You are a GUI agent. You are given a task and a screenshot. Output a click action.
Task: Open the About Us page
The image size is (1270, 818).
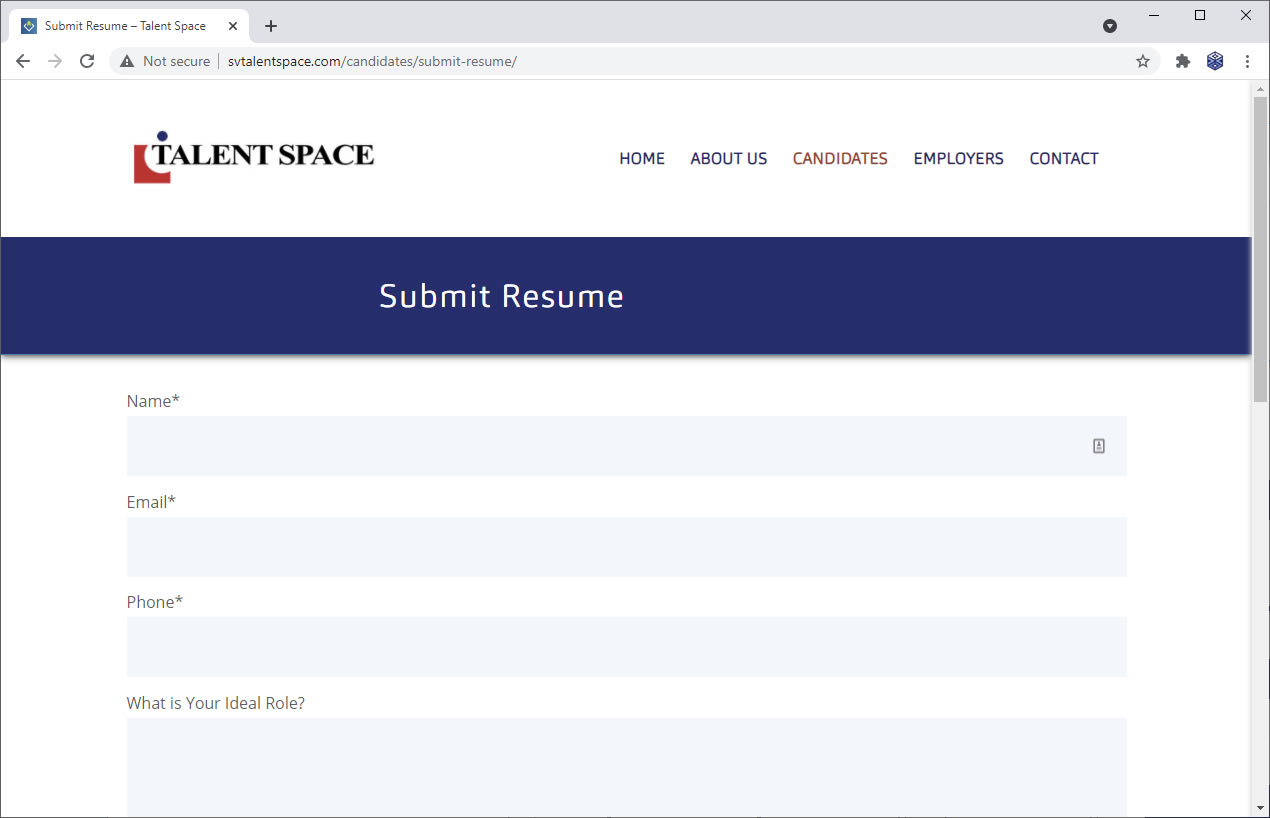tap(728, 158)
